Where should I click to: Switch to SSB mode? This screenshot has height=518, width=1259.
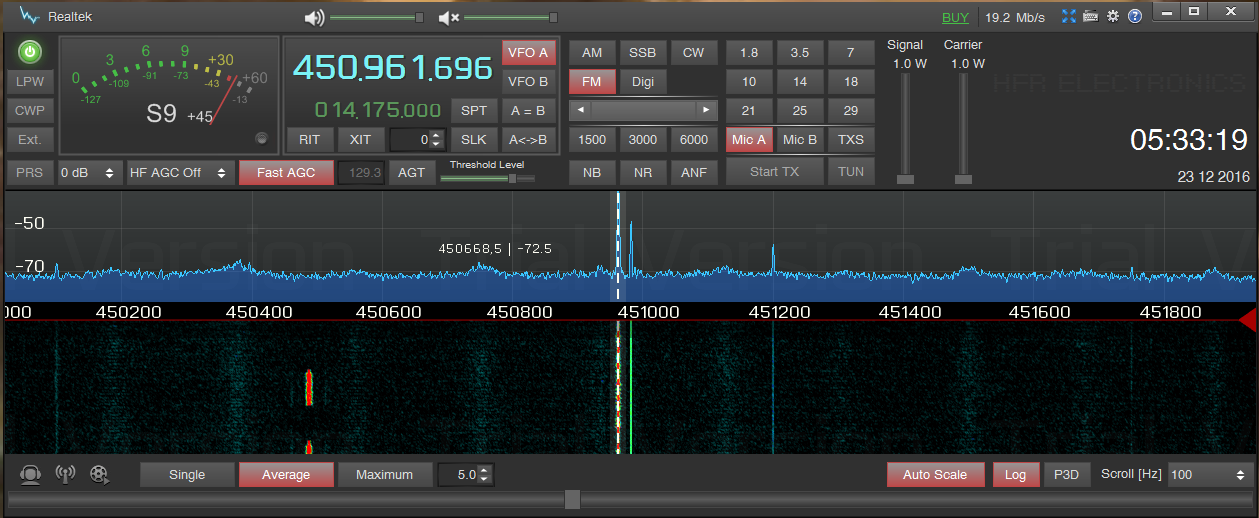point(643,53)
